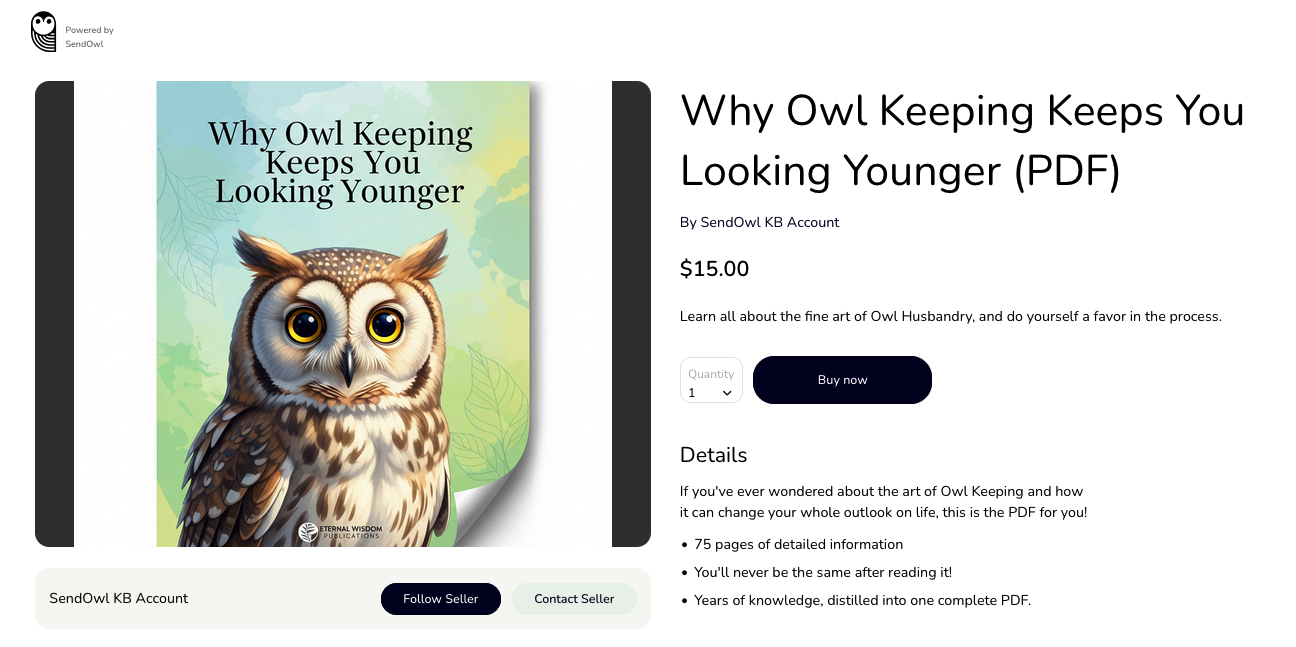Image resolution: width=1296 pixels, height=647 pixels.
Task: Click the chevron arrow in Quantity selector
Action: click(x=727, y=393)
